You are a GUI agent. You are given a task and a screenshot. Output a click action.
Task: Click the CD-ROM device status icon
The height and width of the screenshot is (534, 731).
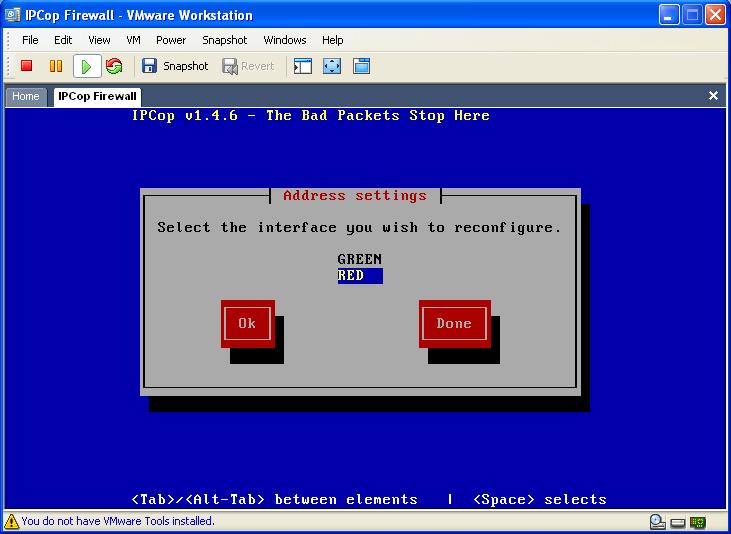click(657, 522)
